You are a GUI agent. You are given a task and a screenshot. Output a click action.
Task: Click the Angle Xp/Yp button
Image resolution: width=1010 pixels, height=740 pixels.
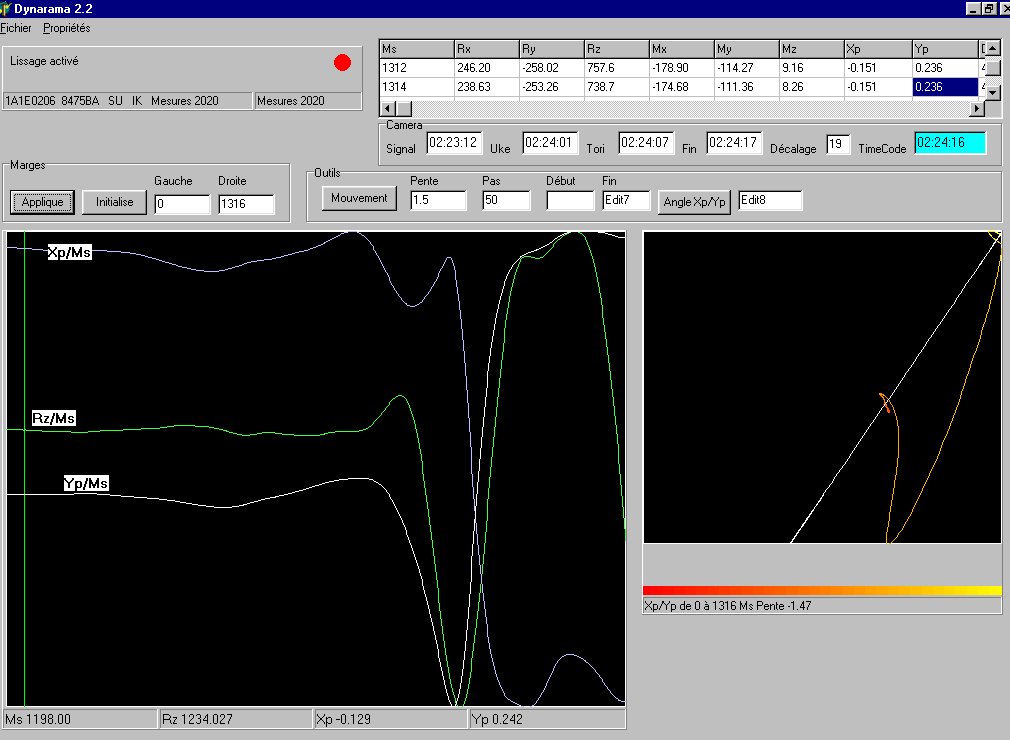coord(694,202)
